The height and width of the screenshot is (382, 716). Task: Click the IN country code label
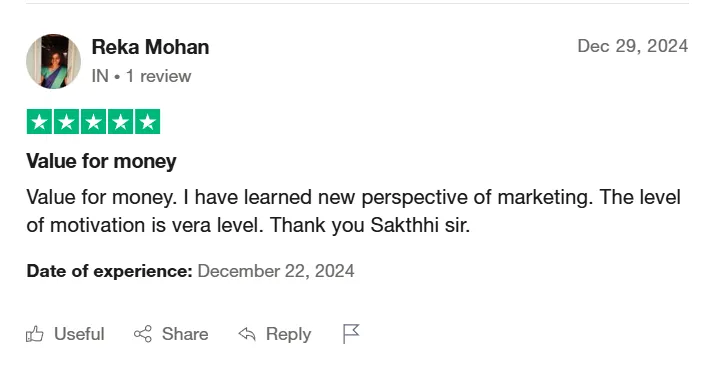[x=100, y=76]
